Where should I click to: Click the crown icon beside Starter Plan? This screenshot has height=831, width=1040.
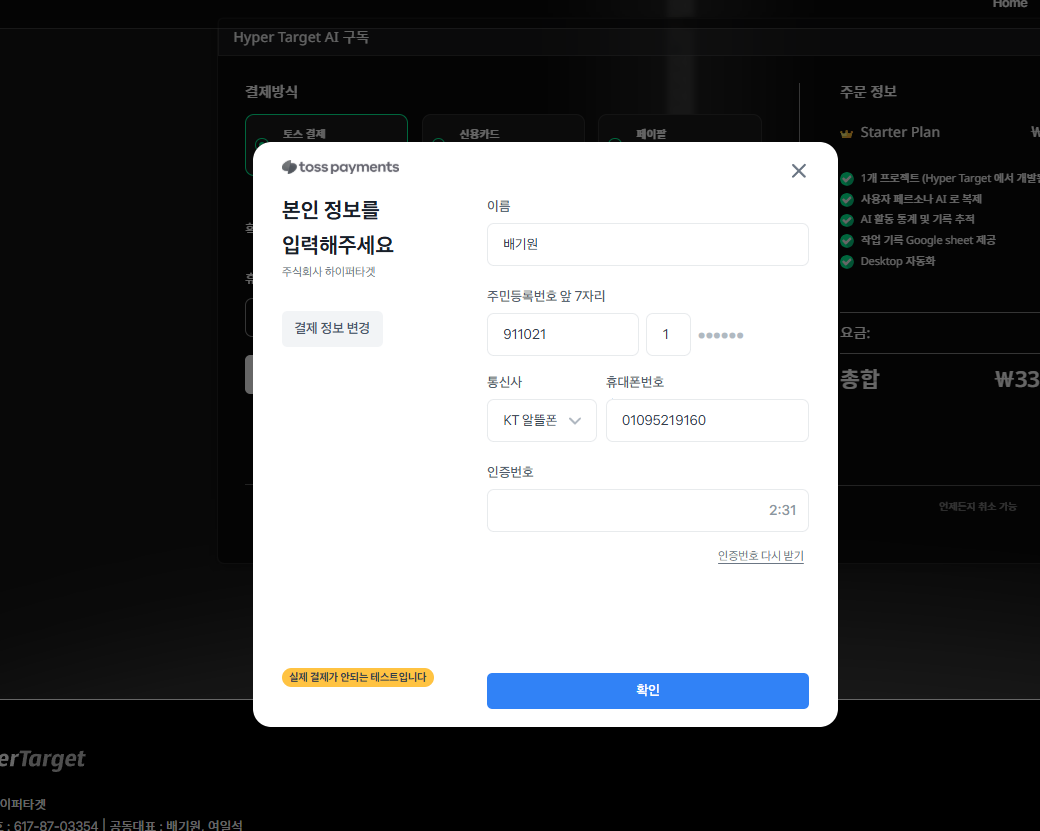coord(846,133)
